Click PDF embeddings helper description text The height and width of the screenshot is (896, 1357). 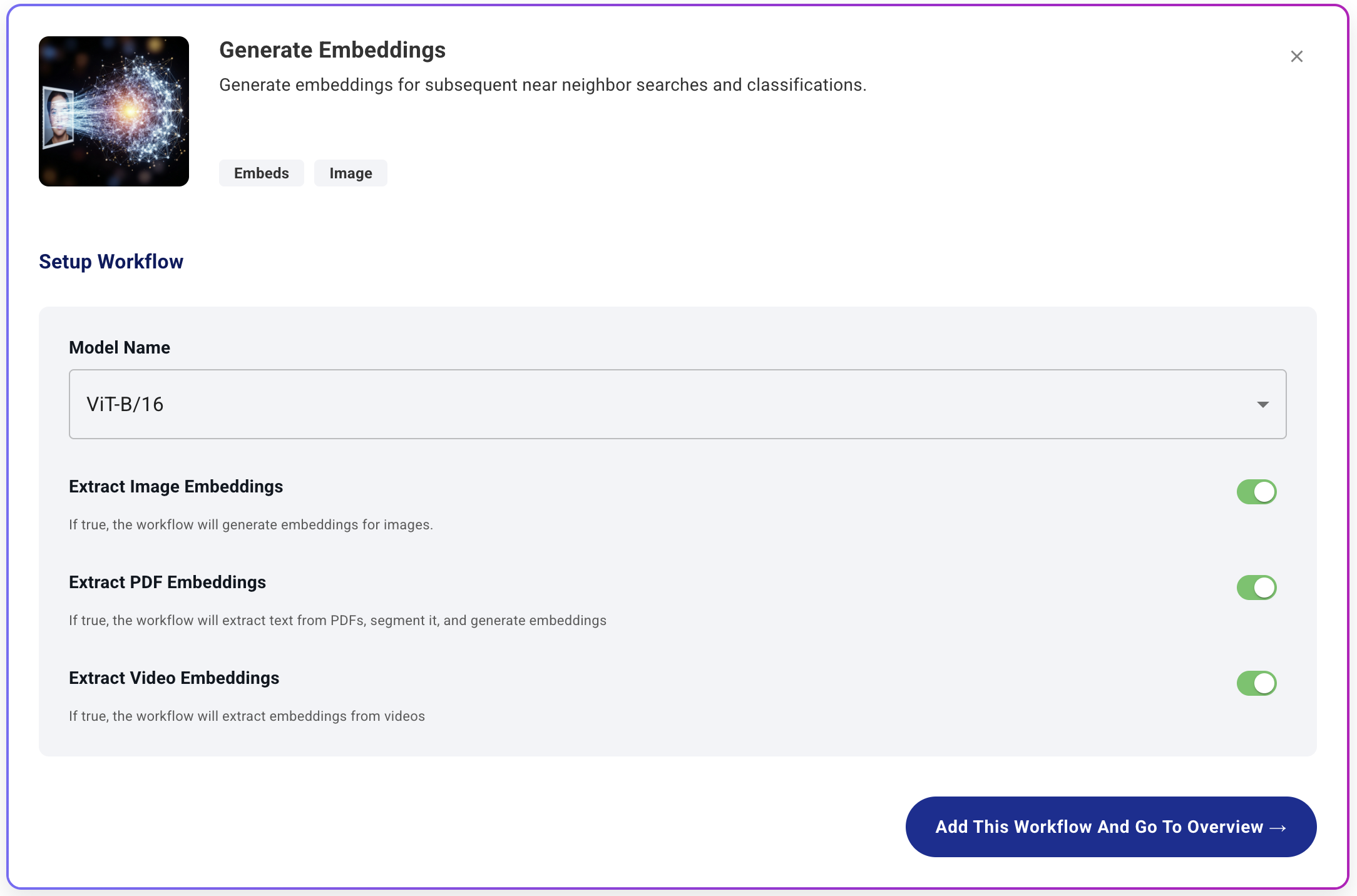pyautogui.click(x=337, y=621)
